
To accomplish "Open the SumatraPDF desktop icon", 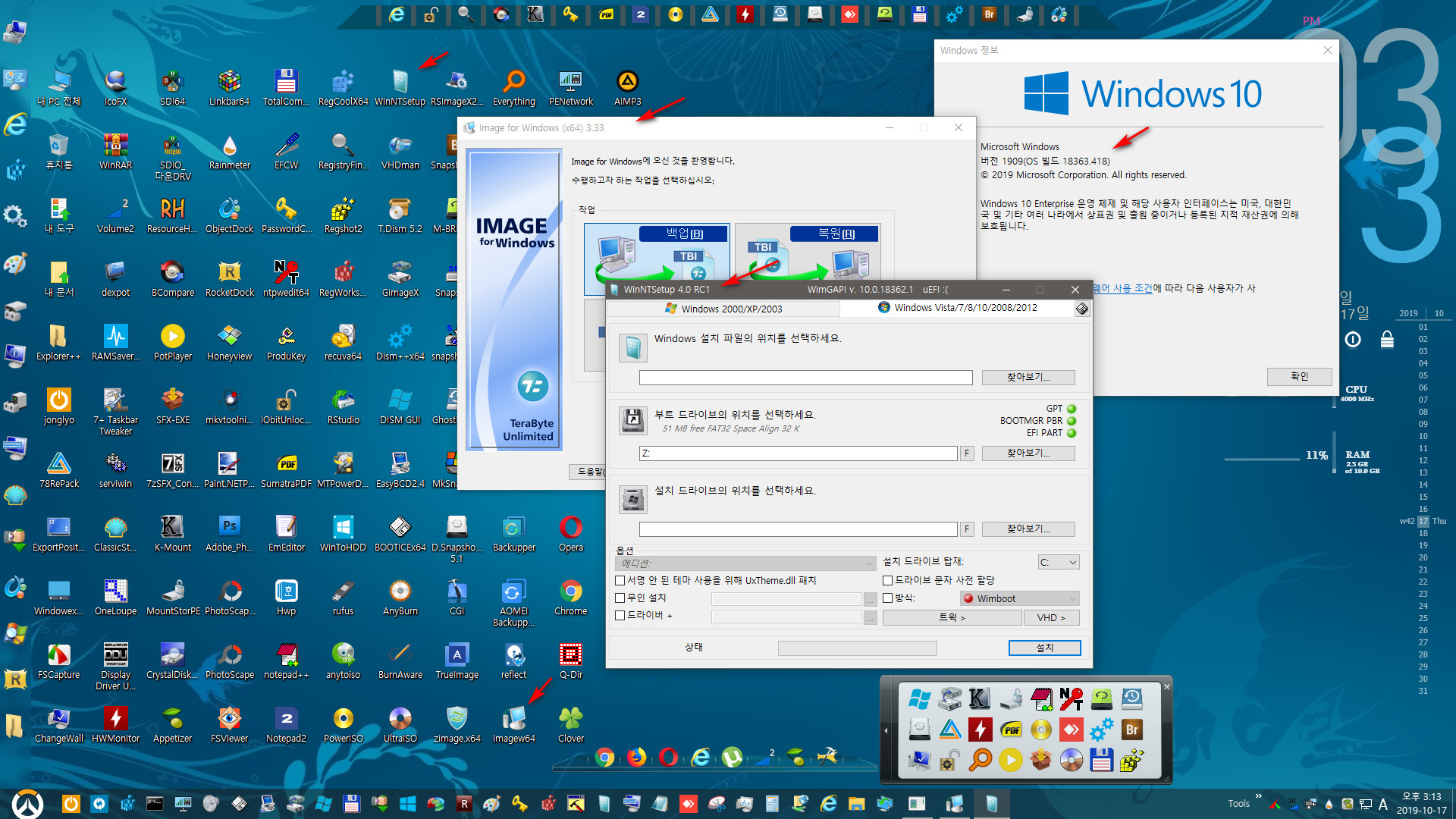I will [287, 469].
